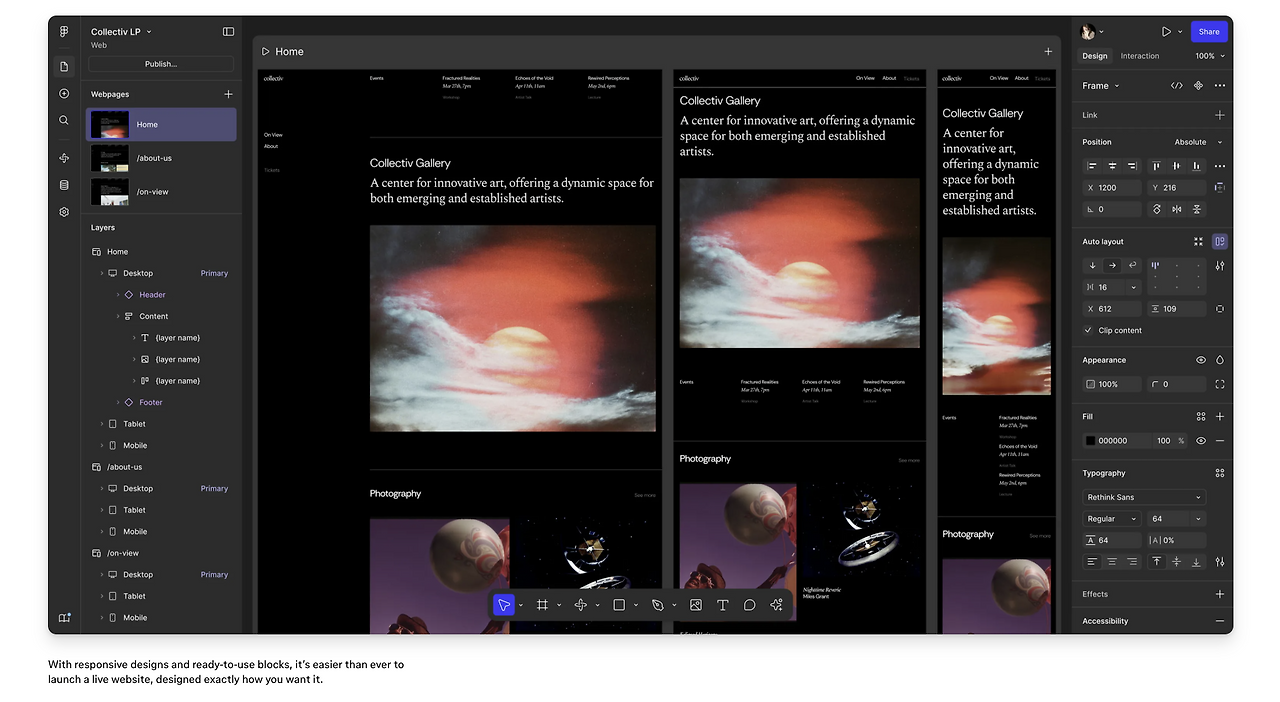The image size is (1280, 702).
Task: Align left using the Position alignment icon
Action: tap(1092, 166)
